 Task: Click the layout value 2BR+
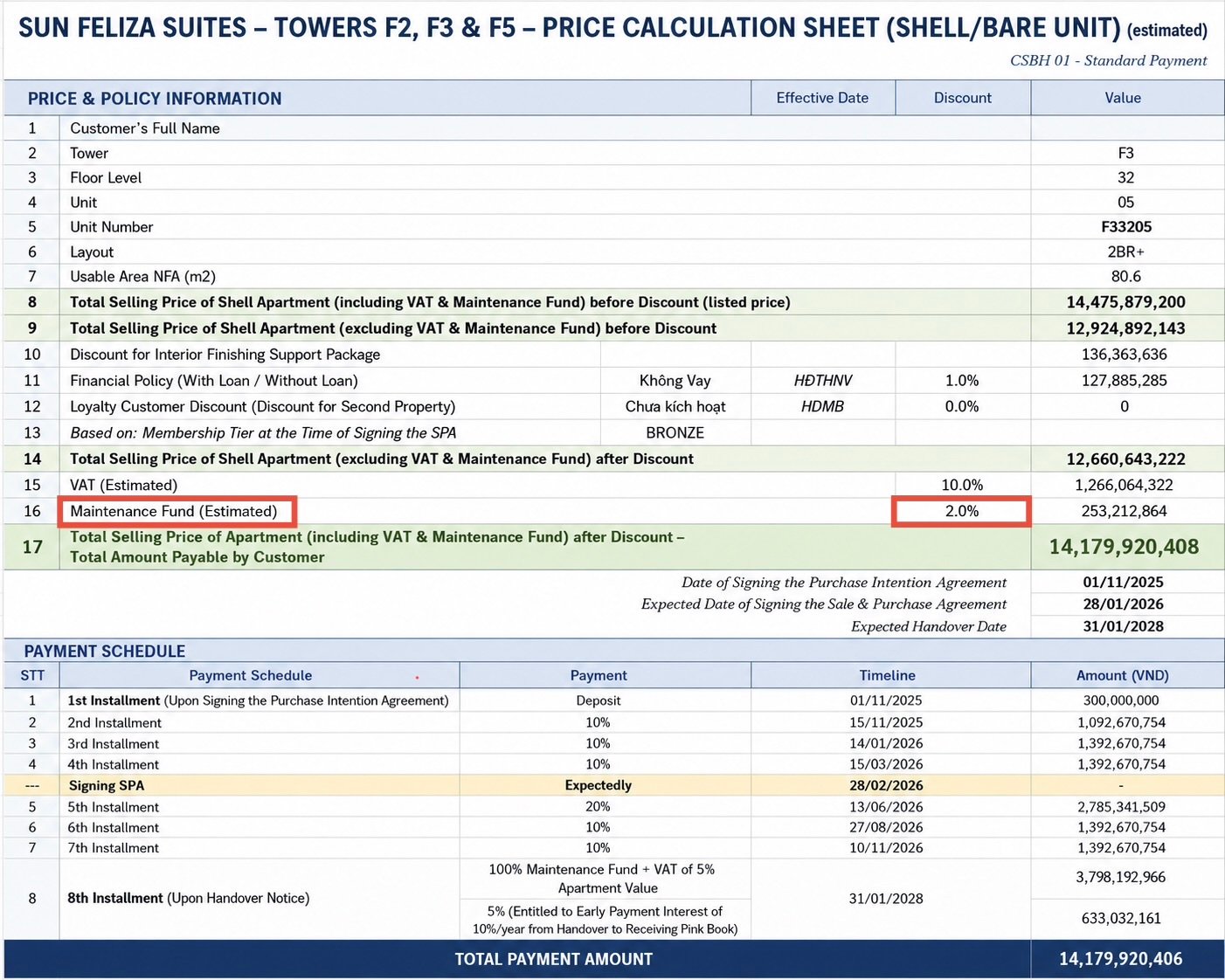(x=1125, y=252)
